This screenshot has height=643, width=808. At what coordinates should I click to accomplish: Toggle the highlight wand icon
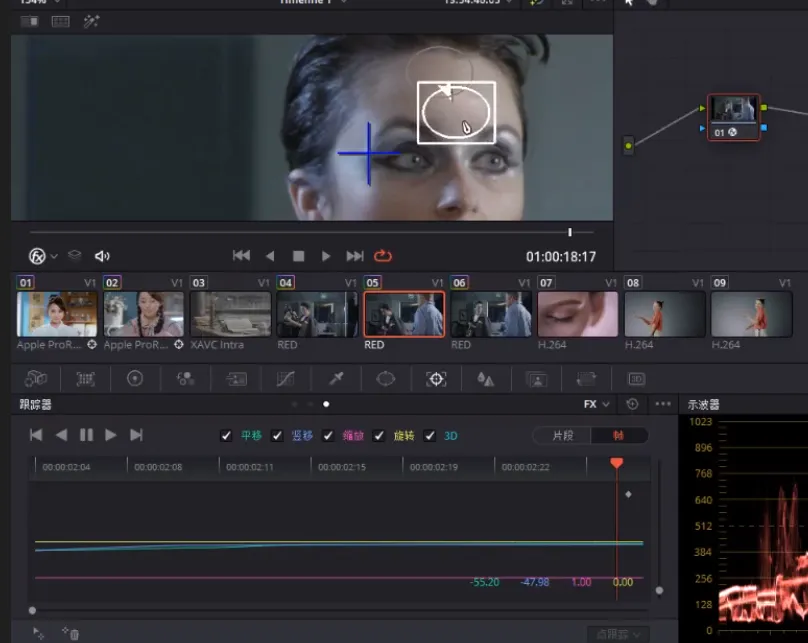click(x=91, y=21)
